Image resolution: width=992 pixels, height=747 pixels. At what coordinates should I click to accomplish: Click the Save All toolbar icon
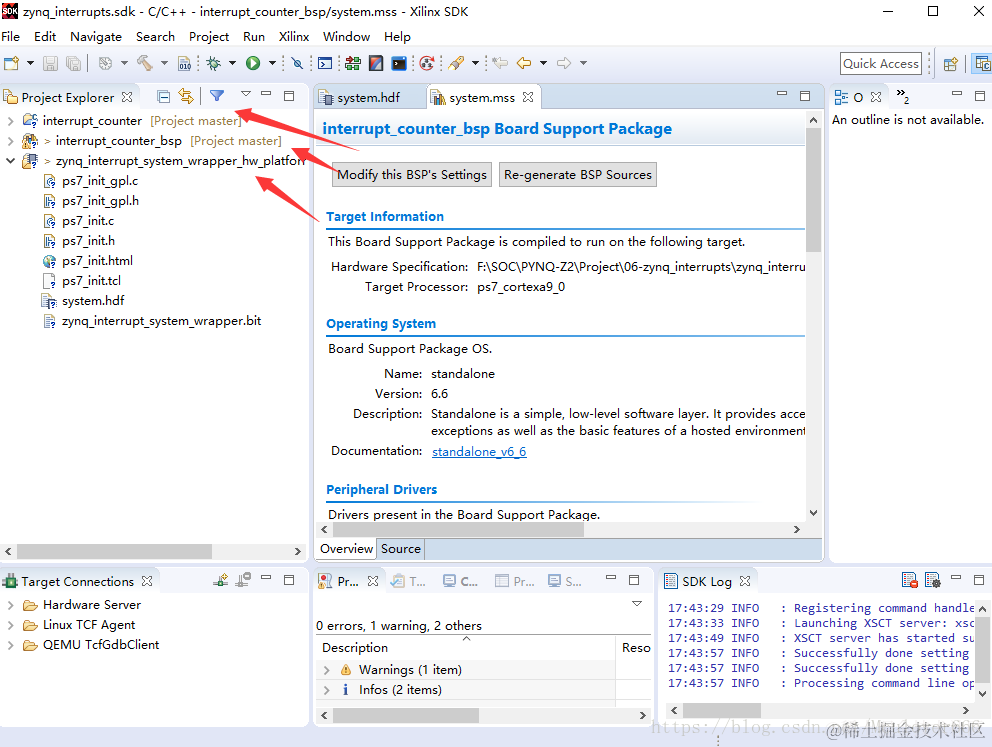(x=73, y=63)
